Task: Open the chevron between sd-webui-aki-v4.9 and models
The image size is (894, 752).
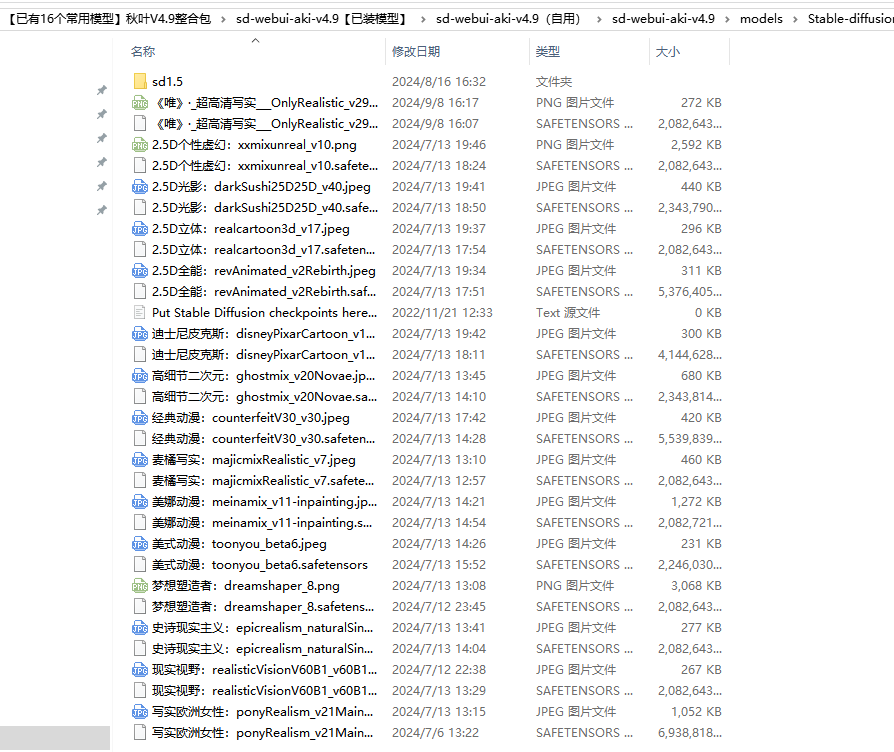Action: (728, 19)
